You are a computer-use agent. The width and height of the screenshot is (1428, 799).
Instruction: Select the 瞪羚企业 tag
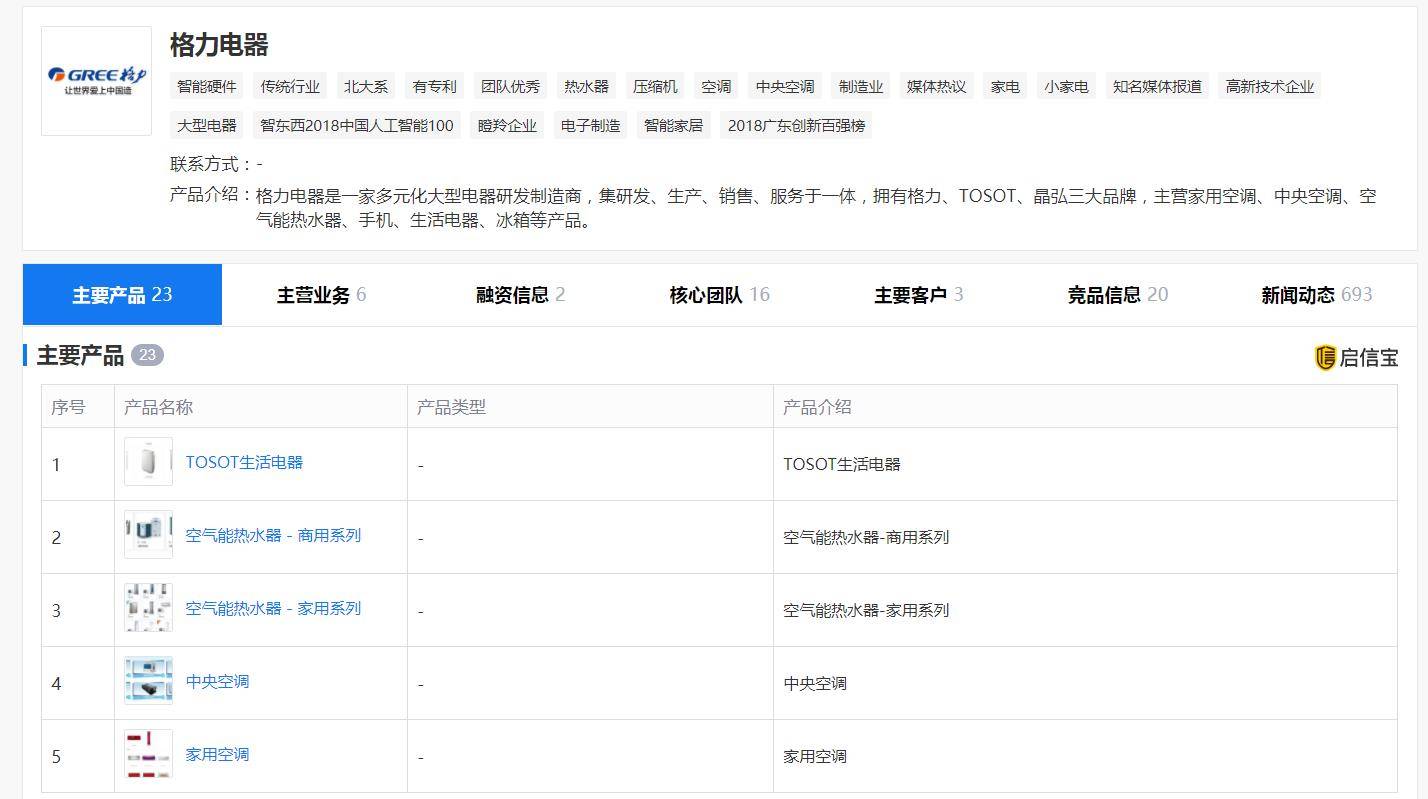point(507,126)
